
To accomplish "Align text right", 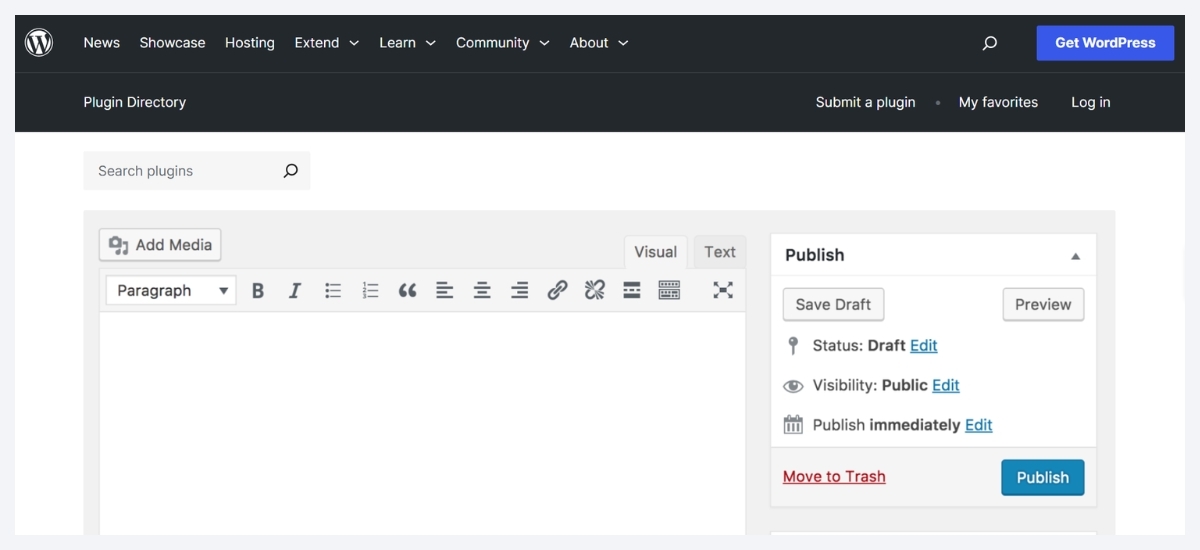I will click(519, 291).
